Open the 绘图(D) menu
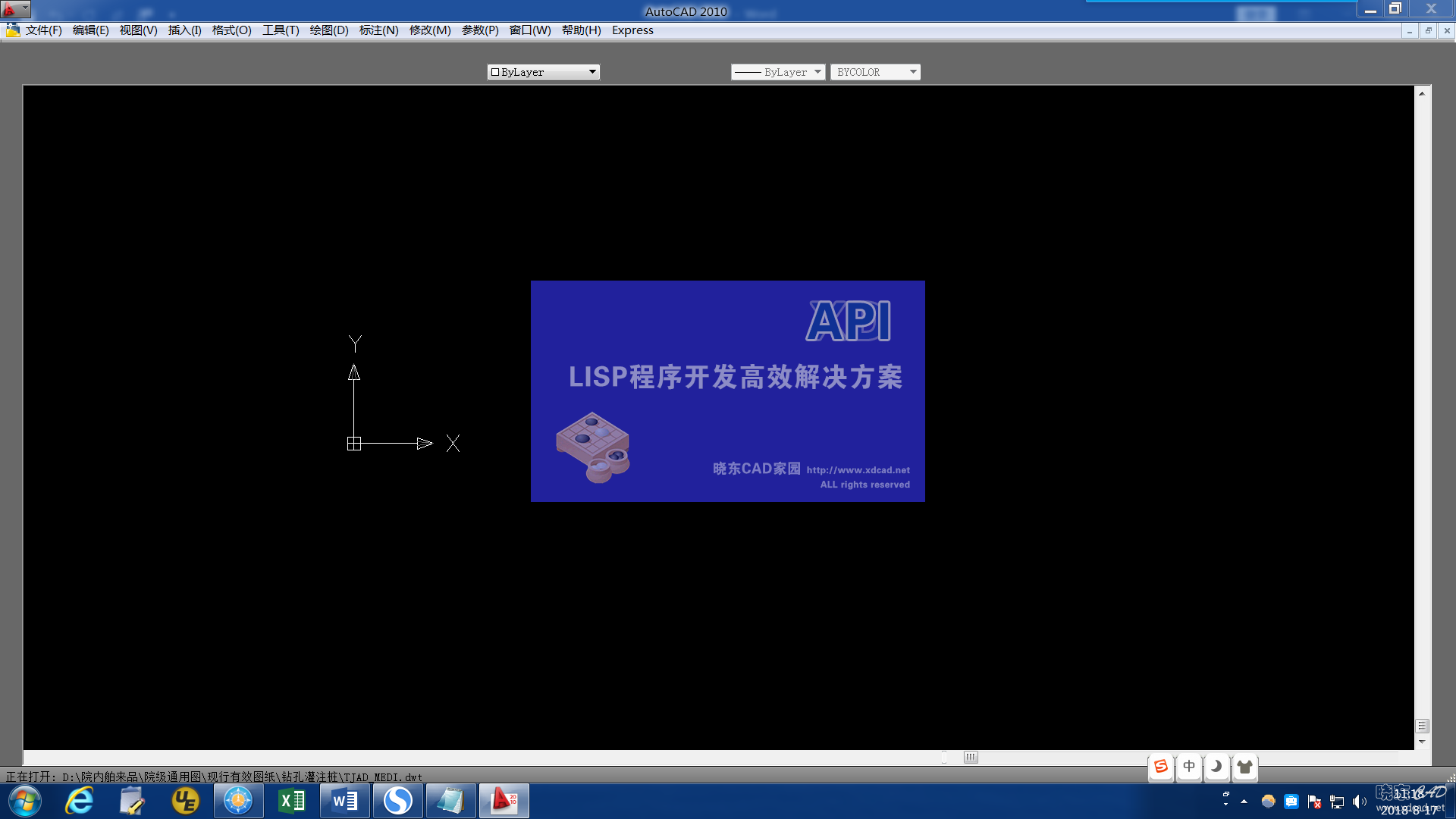The width and height of the screenshot is (1456, 819). [329, 30]
